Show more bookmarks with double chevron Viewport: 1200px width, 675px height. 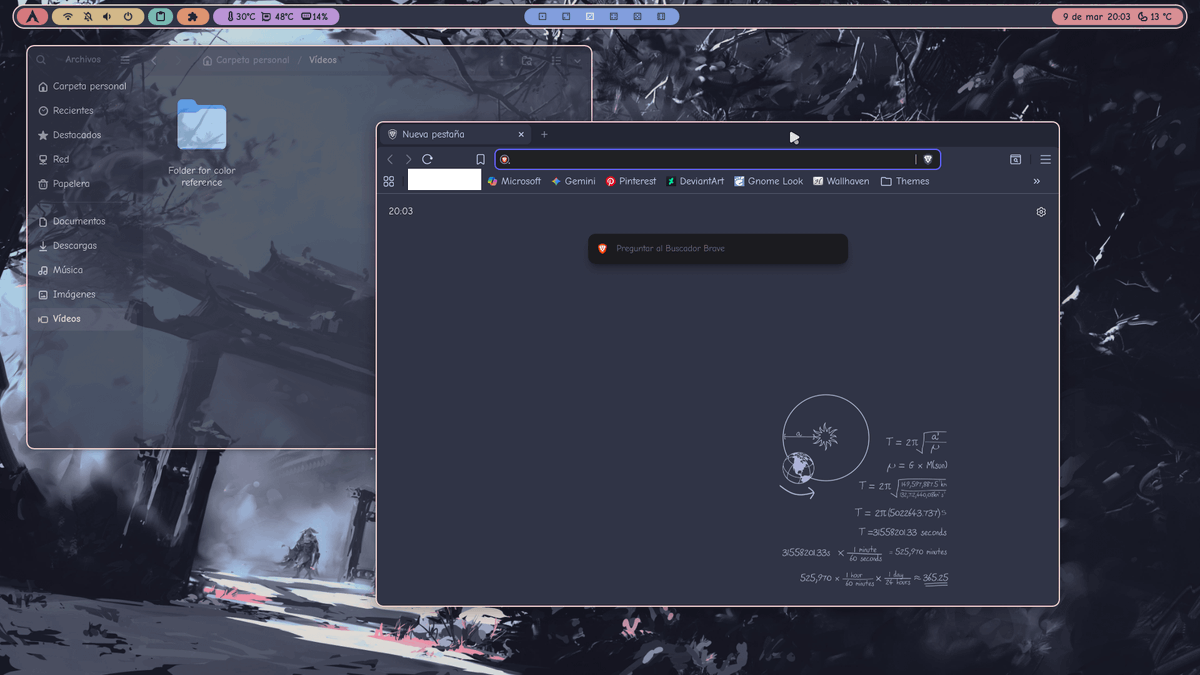[x=1036, y=181]
